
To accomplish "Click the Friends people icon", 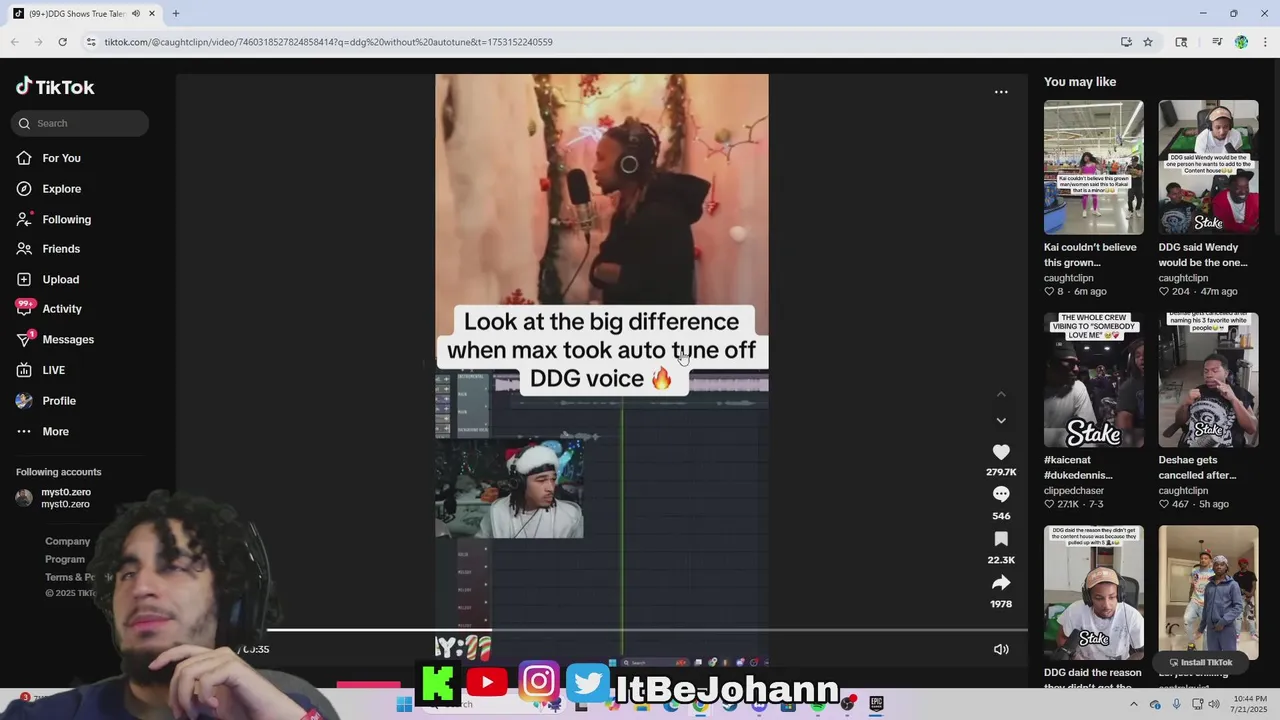I will (24, 249).
